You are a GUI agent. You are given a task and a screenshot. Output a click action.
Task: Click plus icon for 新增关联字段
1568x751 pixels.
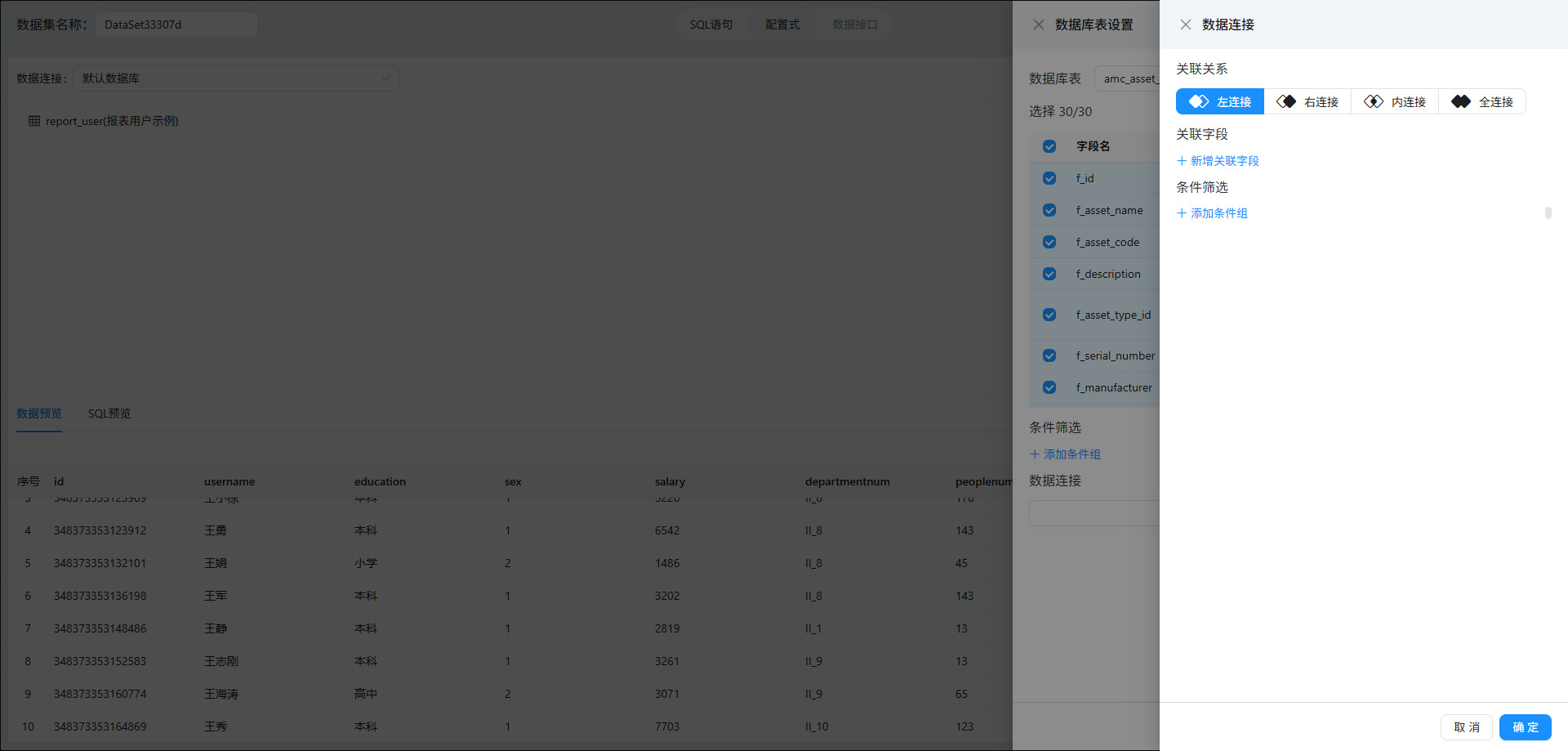tap(1182, 161)
